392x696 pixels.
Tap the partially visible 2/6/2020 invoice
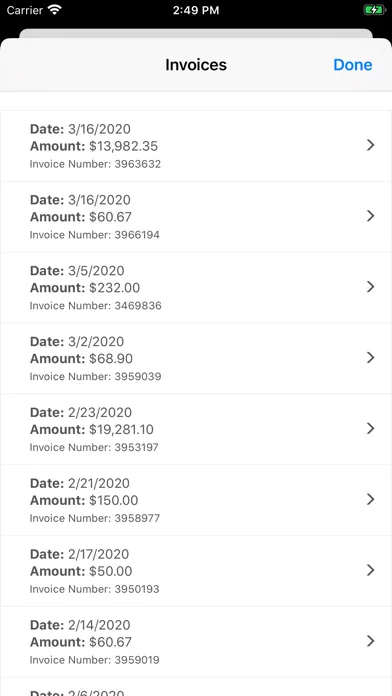tap(196, 687)
